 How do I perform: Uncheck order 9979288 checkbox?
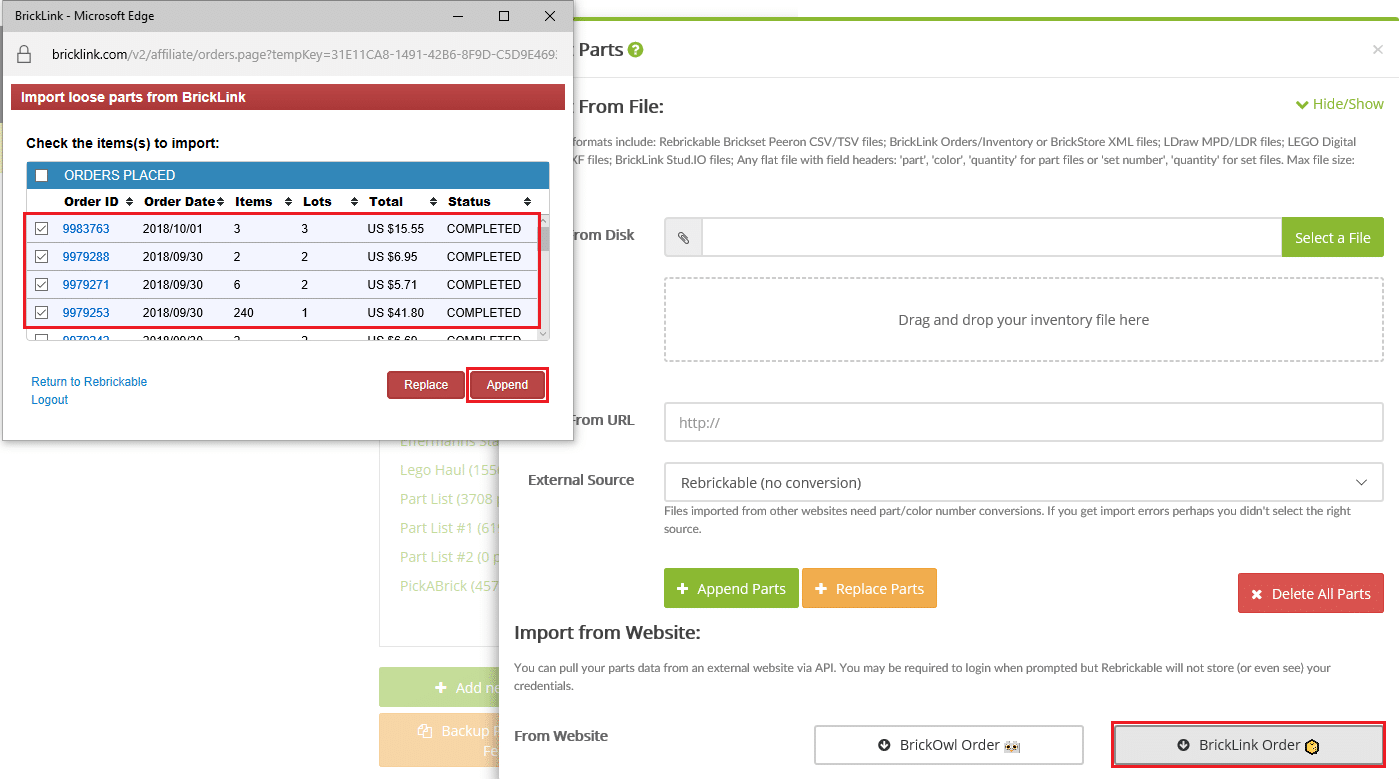tap(42, 257)
